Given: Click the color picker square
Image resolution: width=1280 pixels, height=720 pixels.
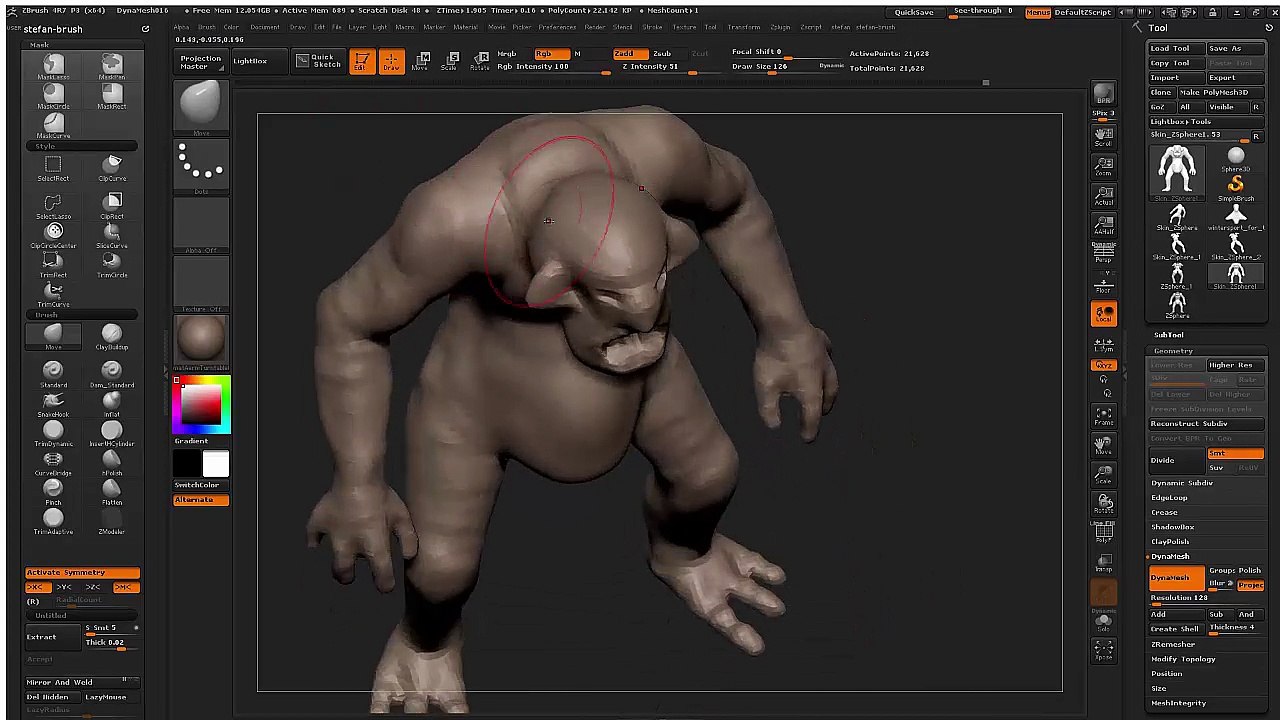Looking at the screenshot, I should pyautogui.click(x=201, y=405).
